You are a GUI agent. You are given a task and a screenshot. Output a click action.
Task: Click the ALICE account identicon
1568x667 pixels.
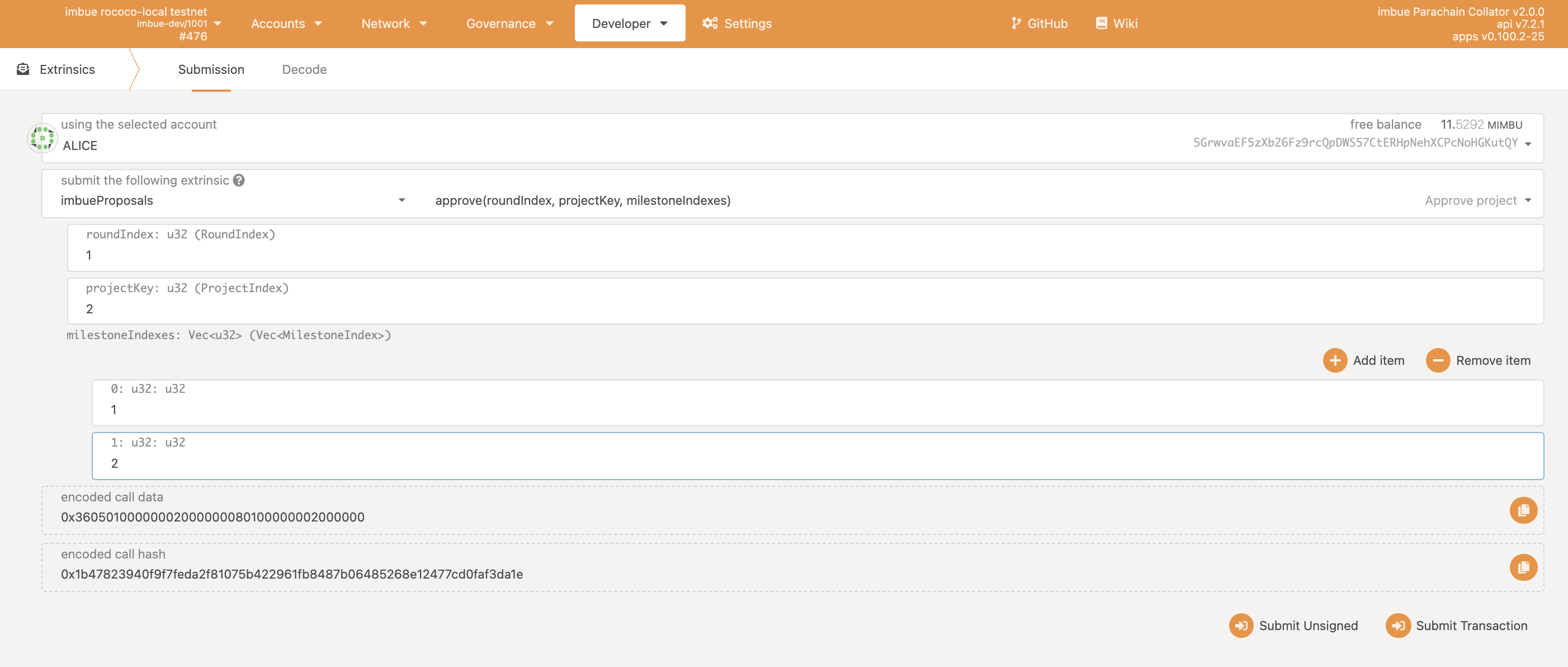click(x=42, y=138)
